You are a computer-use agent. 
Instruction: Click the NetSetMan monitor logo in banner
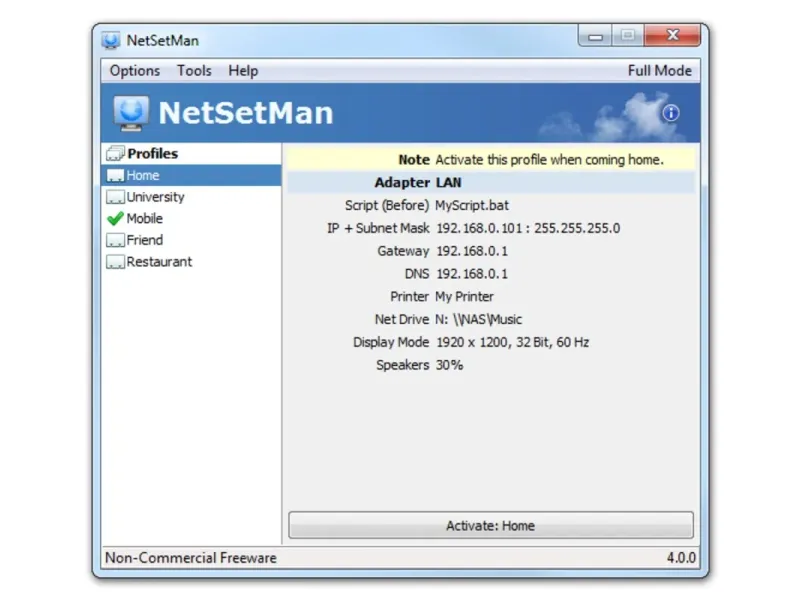point(131,113)
